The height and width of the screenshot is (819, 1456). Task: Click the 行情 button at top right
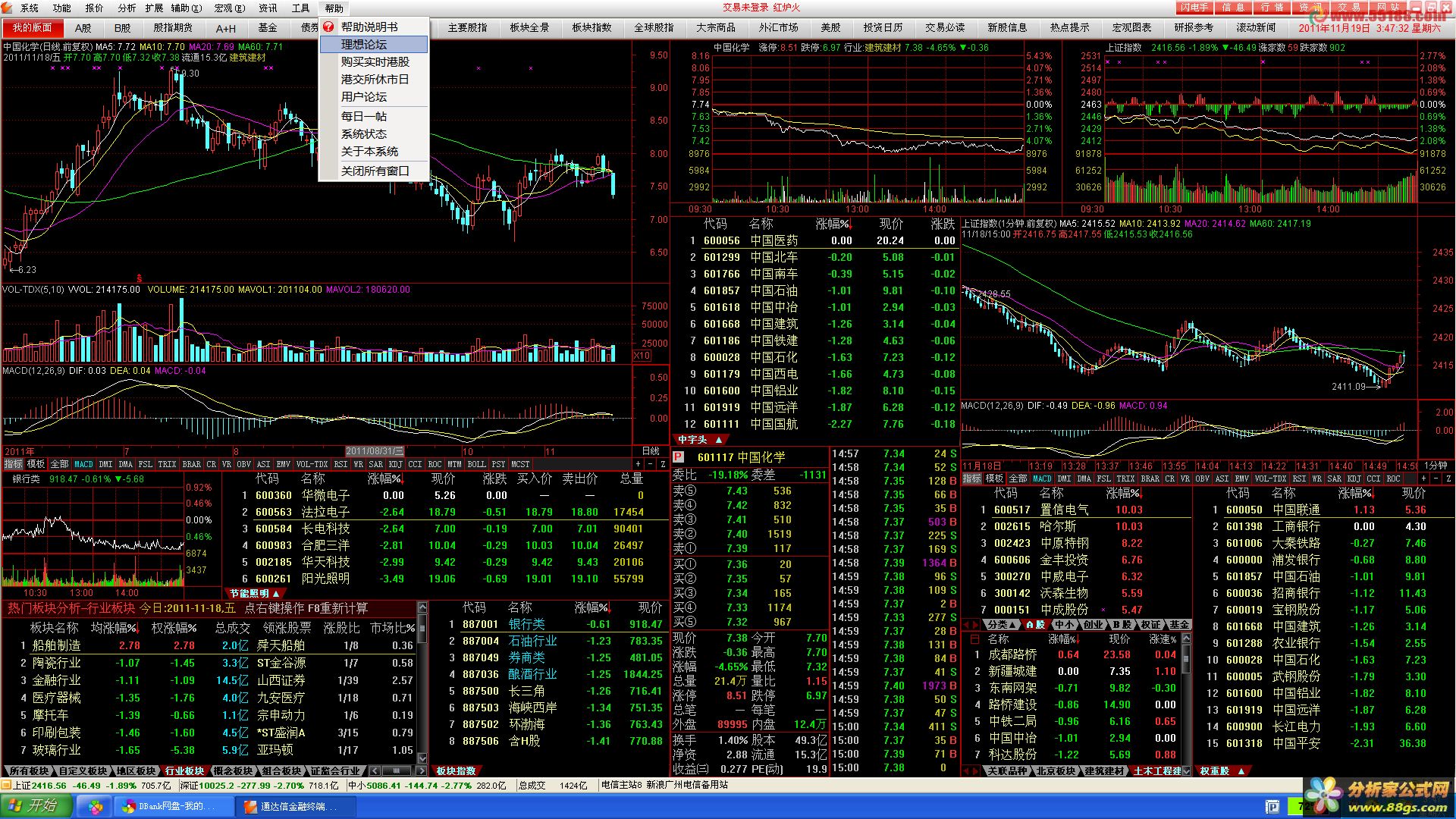(1272, 8)
